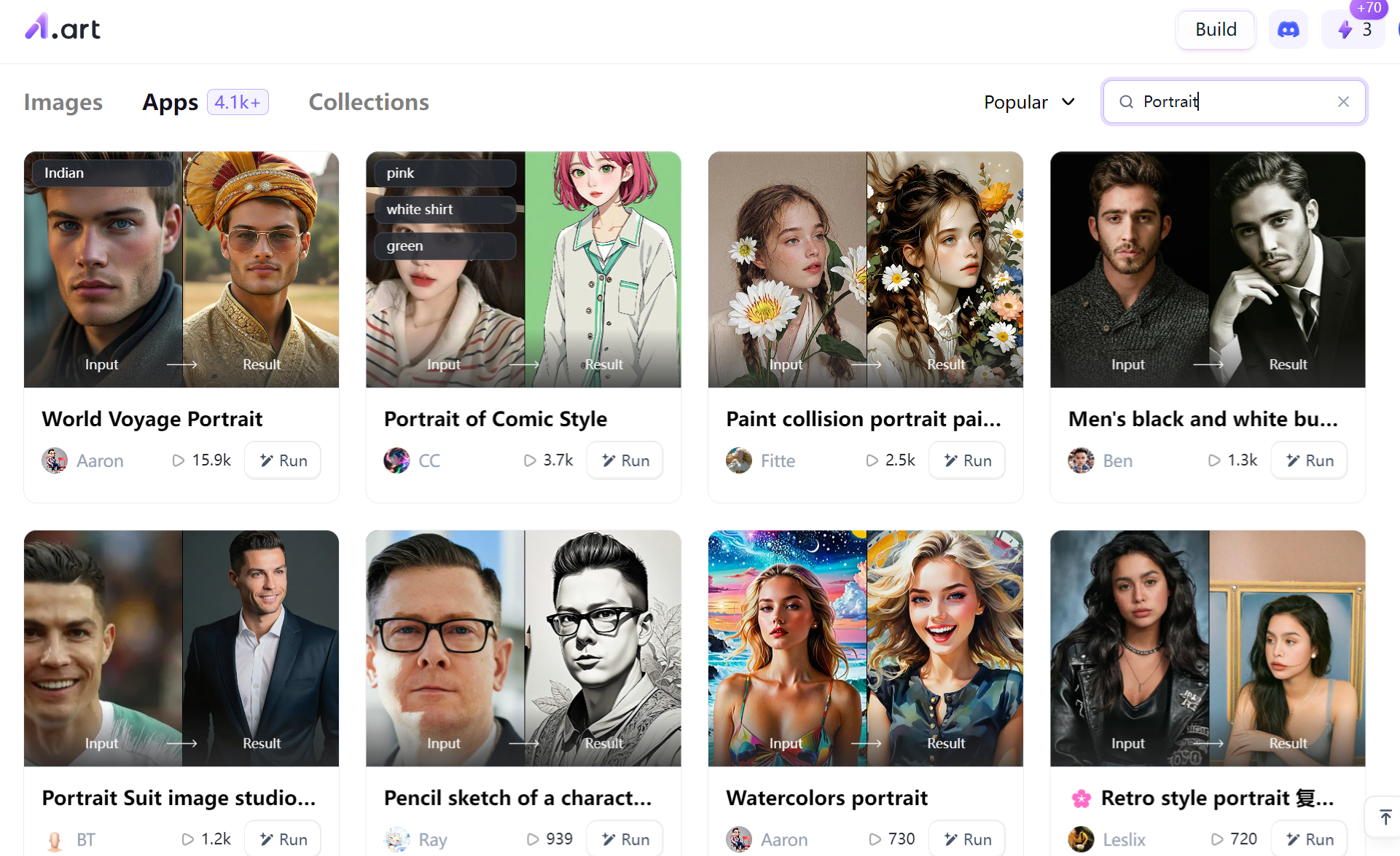Run Pencil sketch of a character app

pos(625,839)
